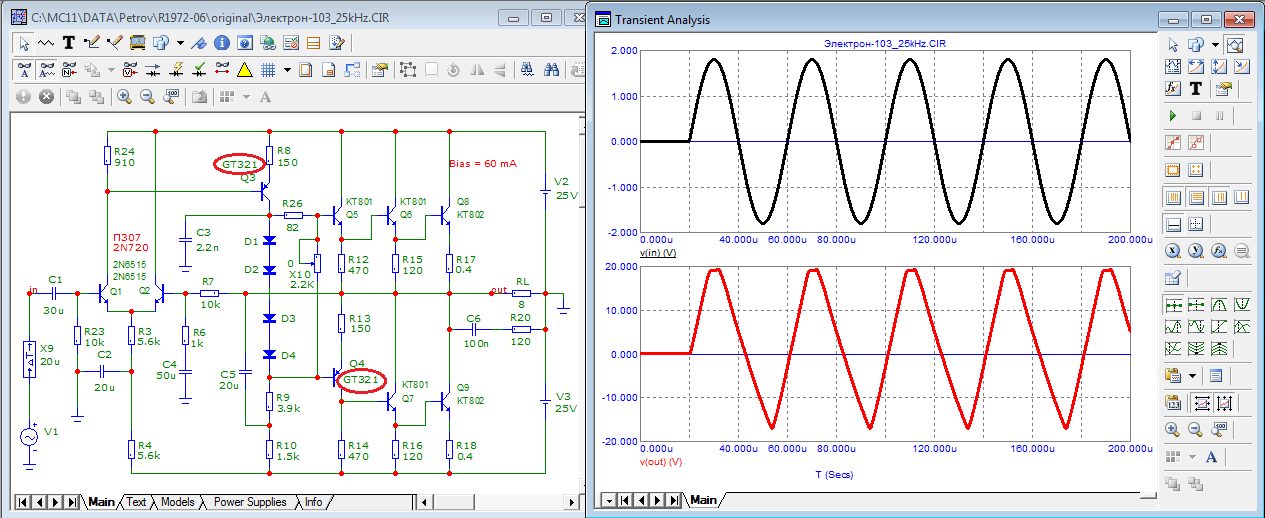Select the wire mode zigzag tool
1265x518 pixels.
46,43
